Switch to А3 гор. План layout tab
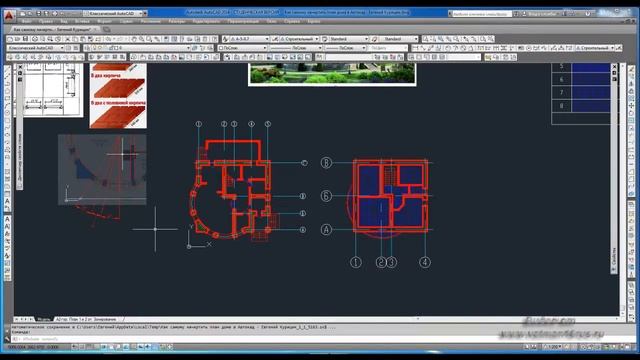This screenshot has width=640, height=360. pyautogui.click(x=86, y=319)
